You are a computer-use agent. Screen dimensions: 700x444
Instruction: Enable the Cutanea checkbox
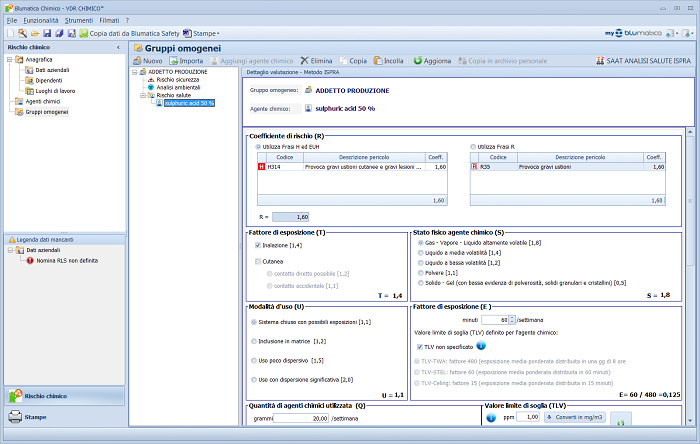[x=257, y=261]
